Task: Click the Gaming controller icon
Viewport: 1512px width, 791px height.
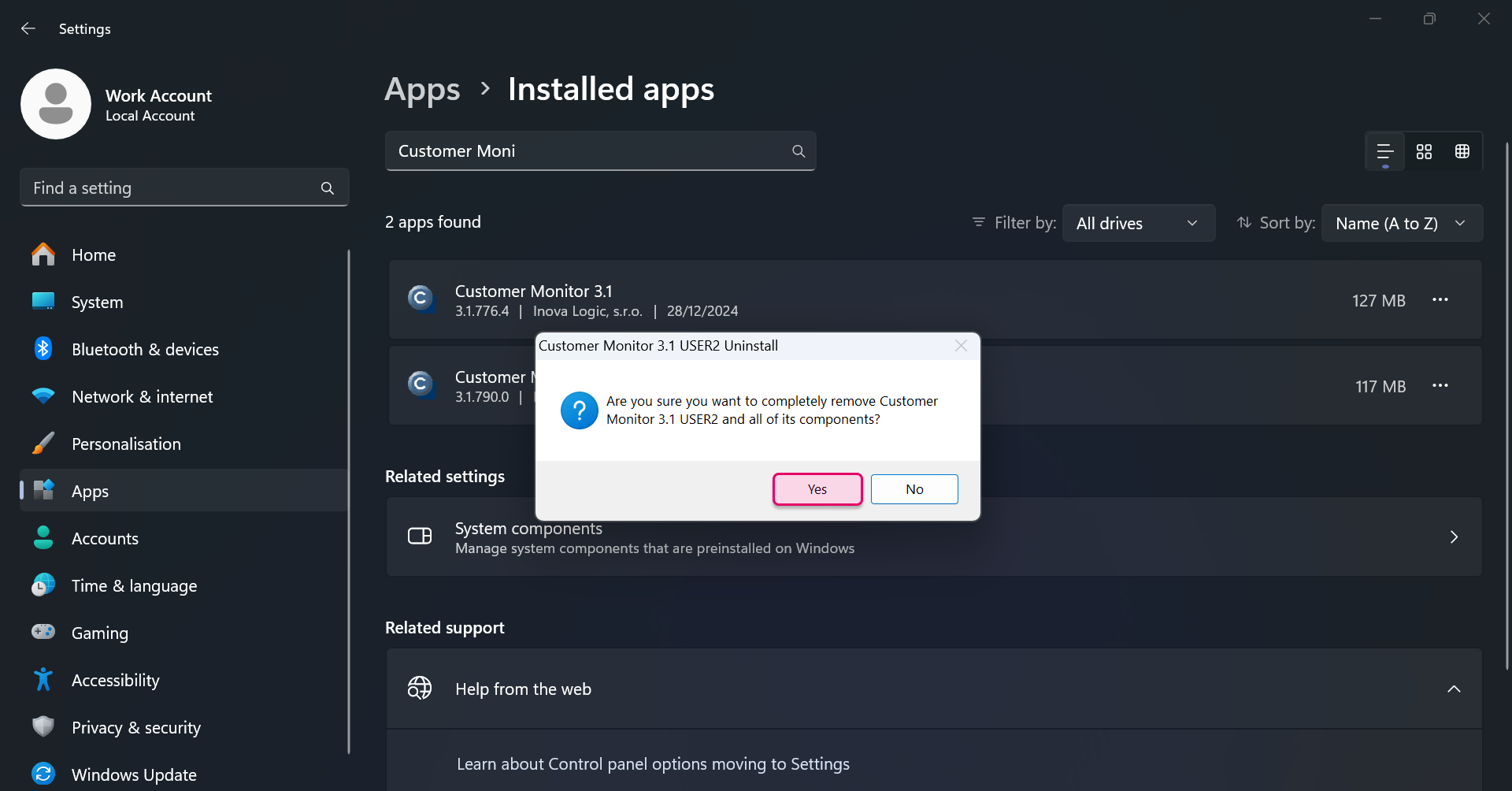Action: click(x=43, y=632)
